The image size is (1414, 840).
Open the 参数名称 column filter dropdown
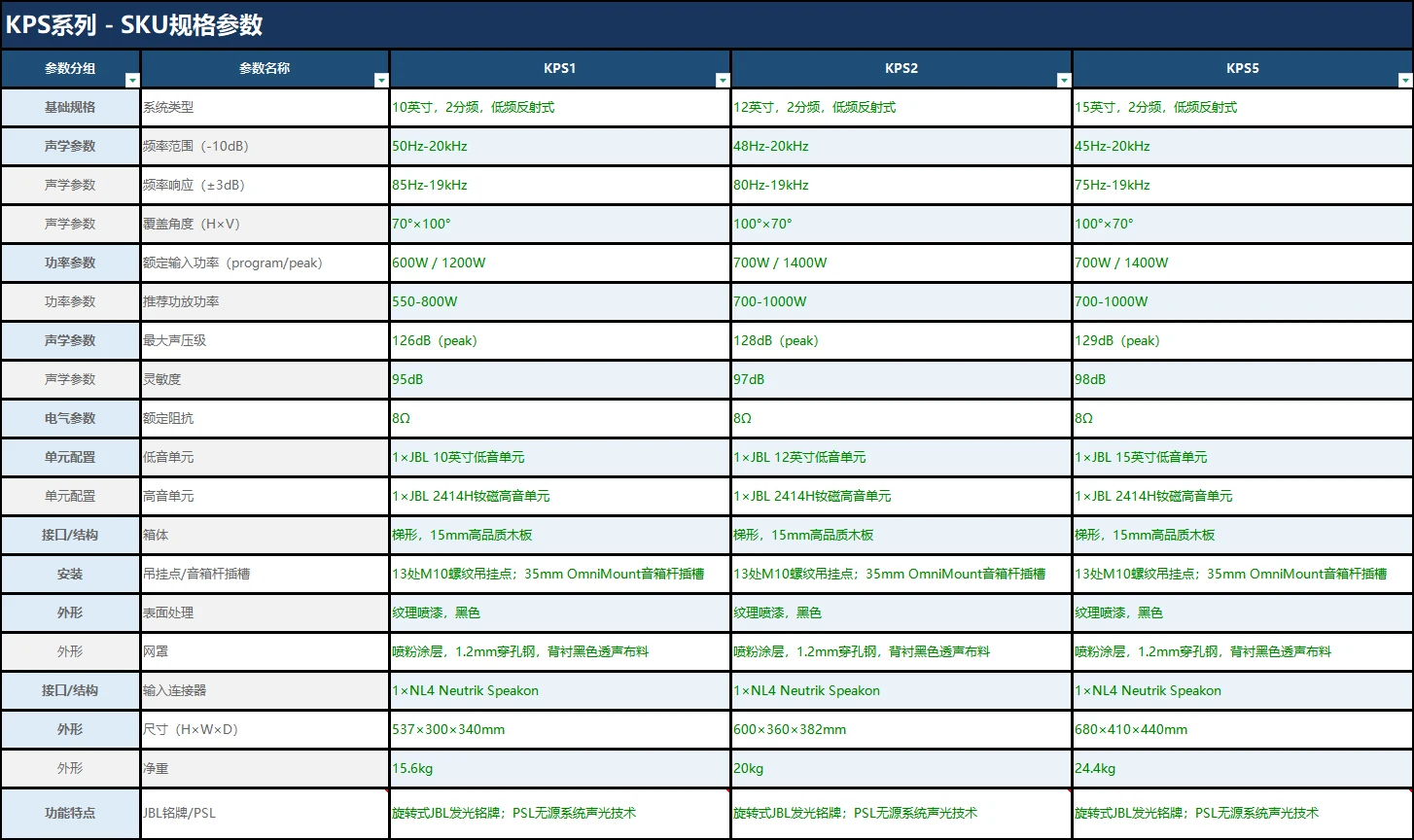[381, 80]
